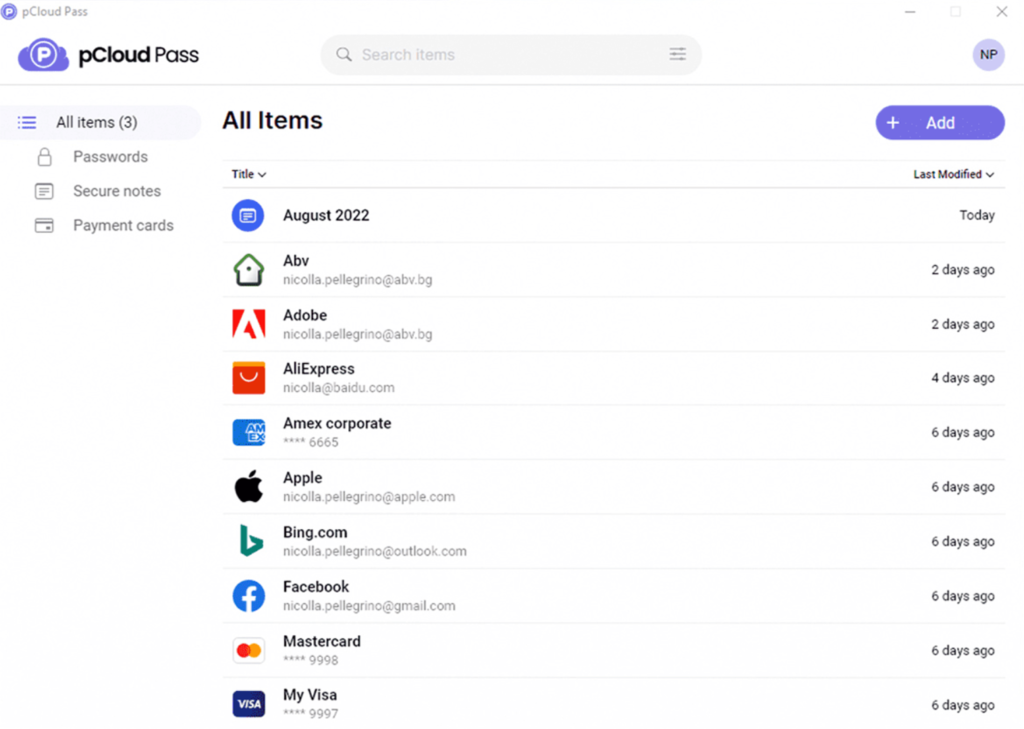Open the NP account avatar menu
The image size is (1024, 729).
(x=988, y=55)
